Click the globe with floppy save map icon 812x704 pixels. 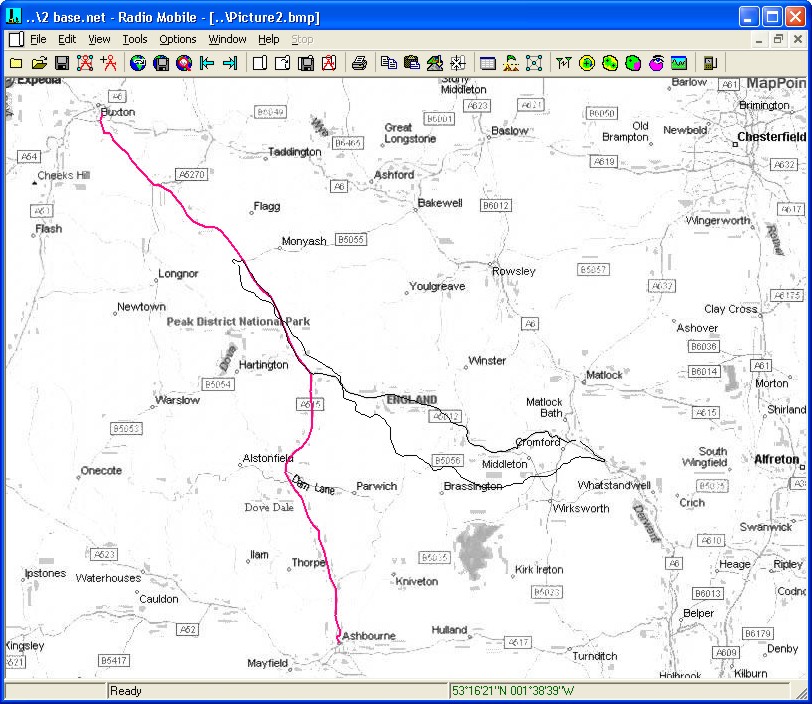[161, 63]
